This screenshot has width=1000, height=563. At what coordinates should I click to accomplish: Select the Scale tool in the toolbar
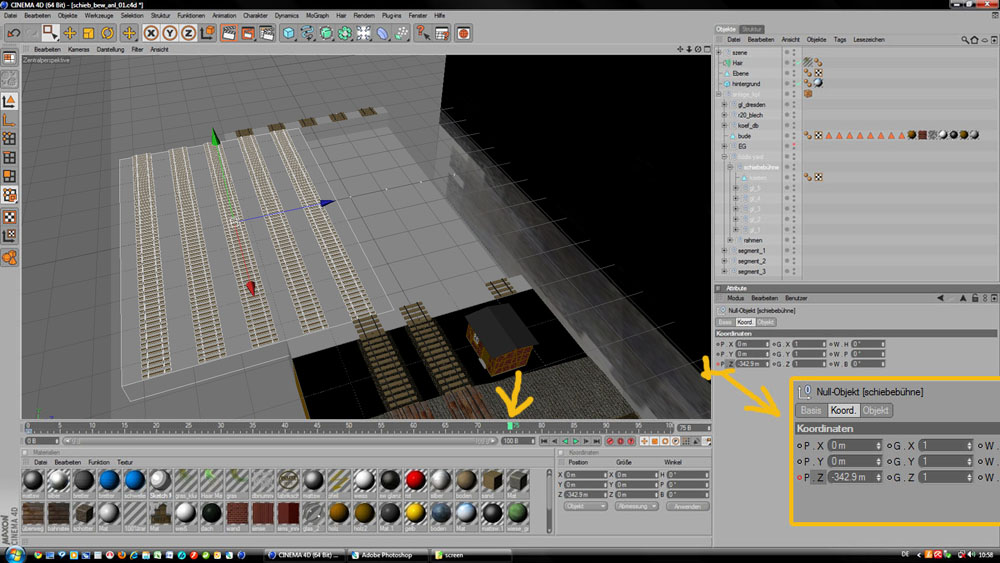pos(87,33)
